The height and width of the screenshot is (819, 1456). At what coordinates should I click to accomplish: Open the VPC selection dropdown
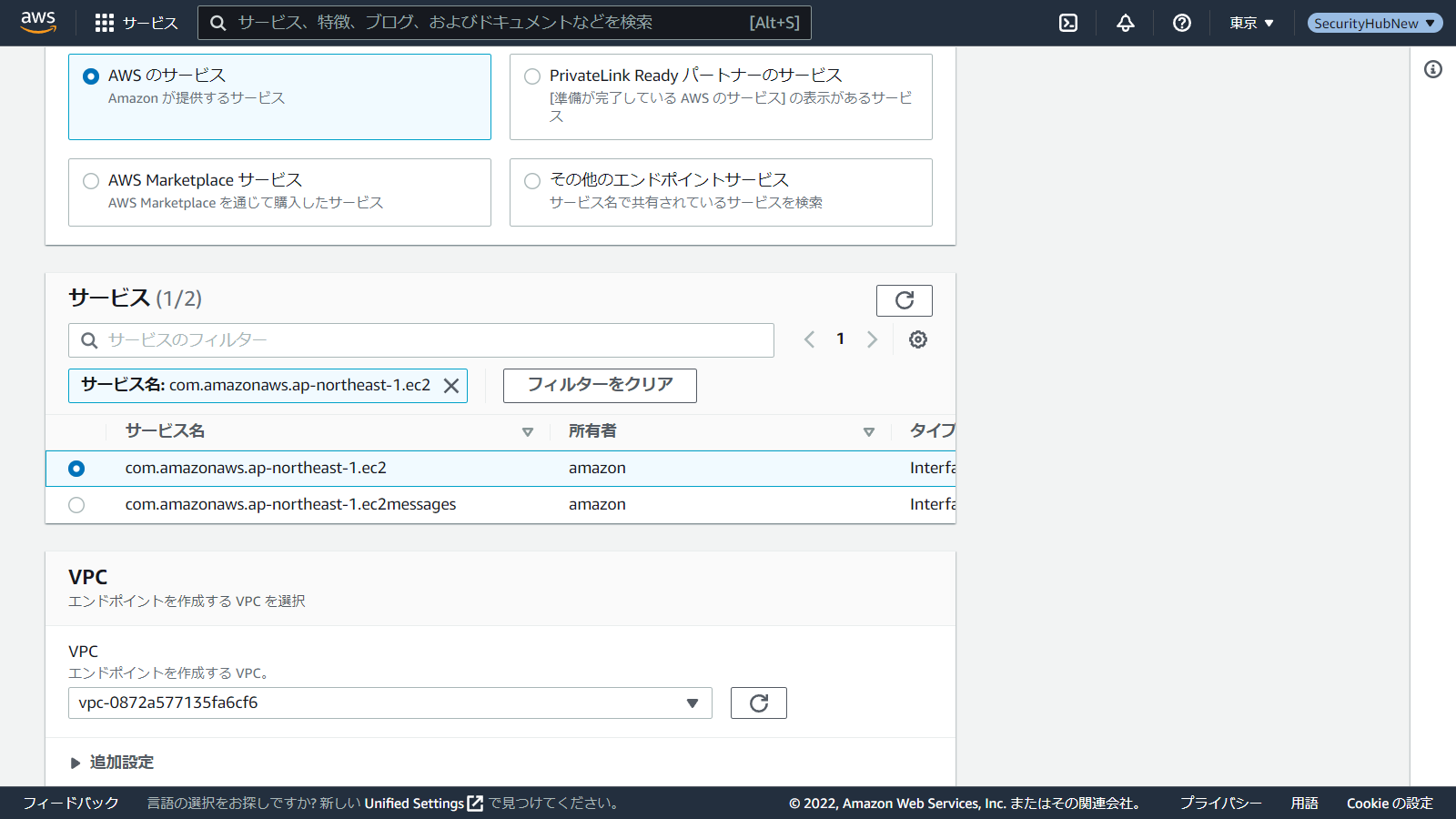click(389, 703)
